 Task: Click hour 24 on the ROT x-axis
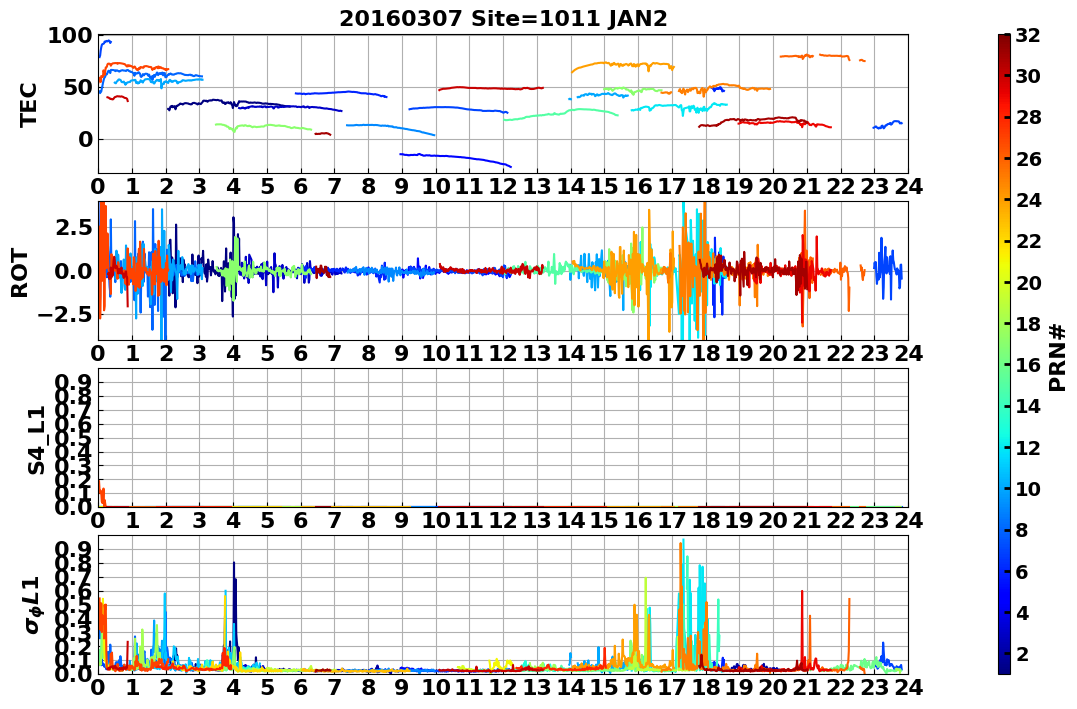908,352
